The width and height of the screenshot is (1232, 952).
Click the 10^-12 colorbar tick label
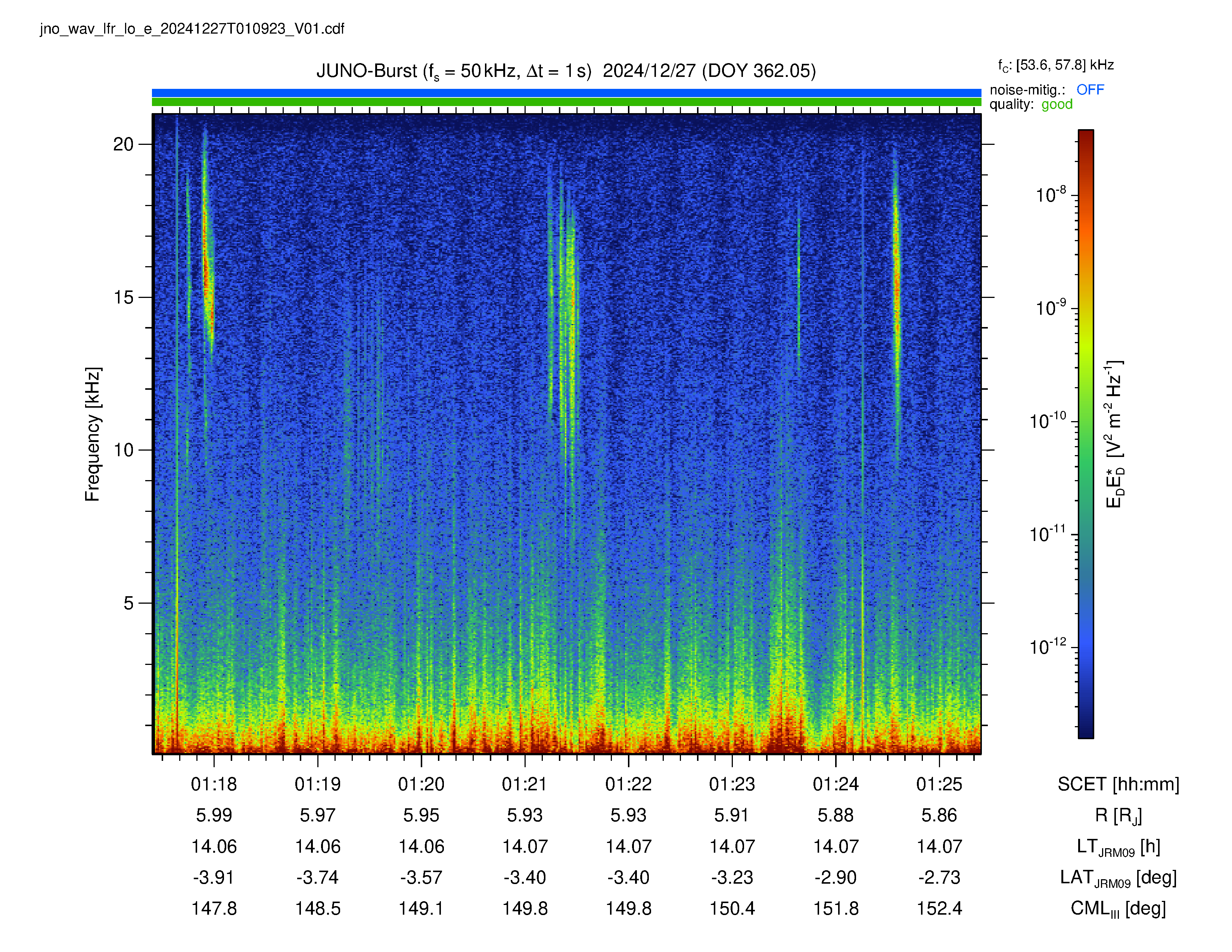point(1048,646)
